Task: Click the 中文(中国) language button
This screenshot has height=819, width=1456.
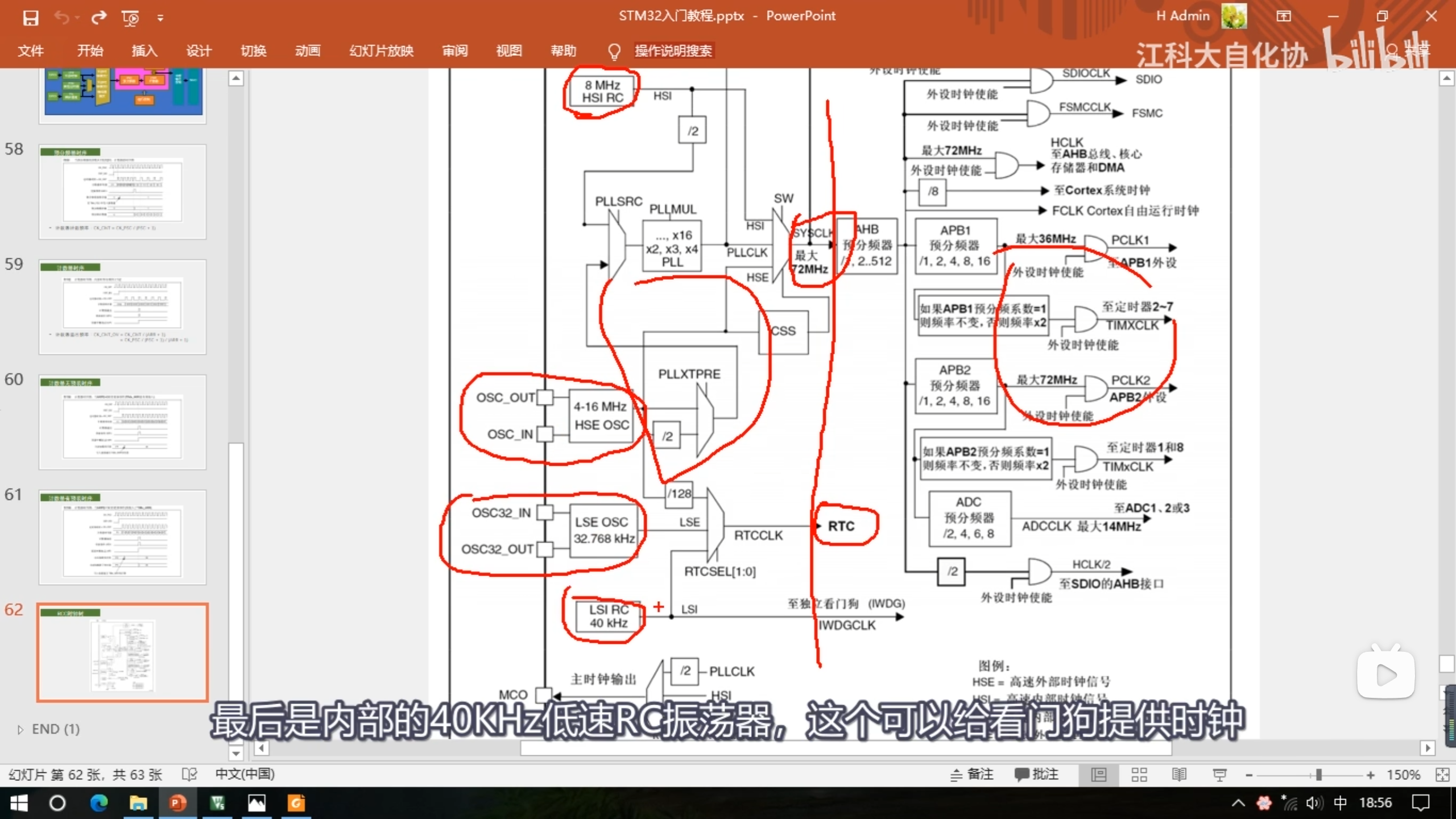Action: coord(245,775)
